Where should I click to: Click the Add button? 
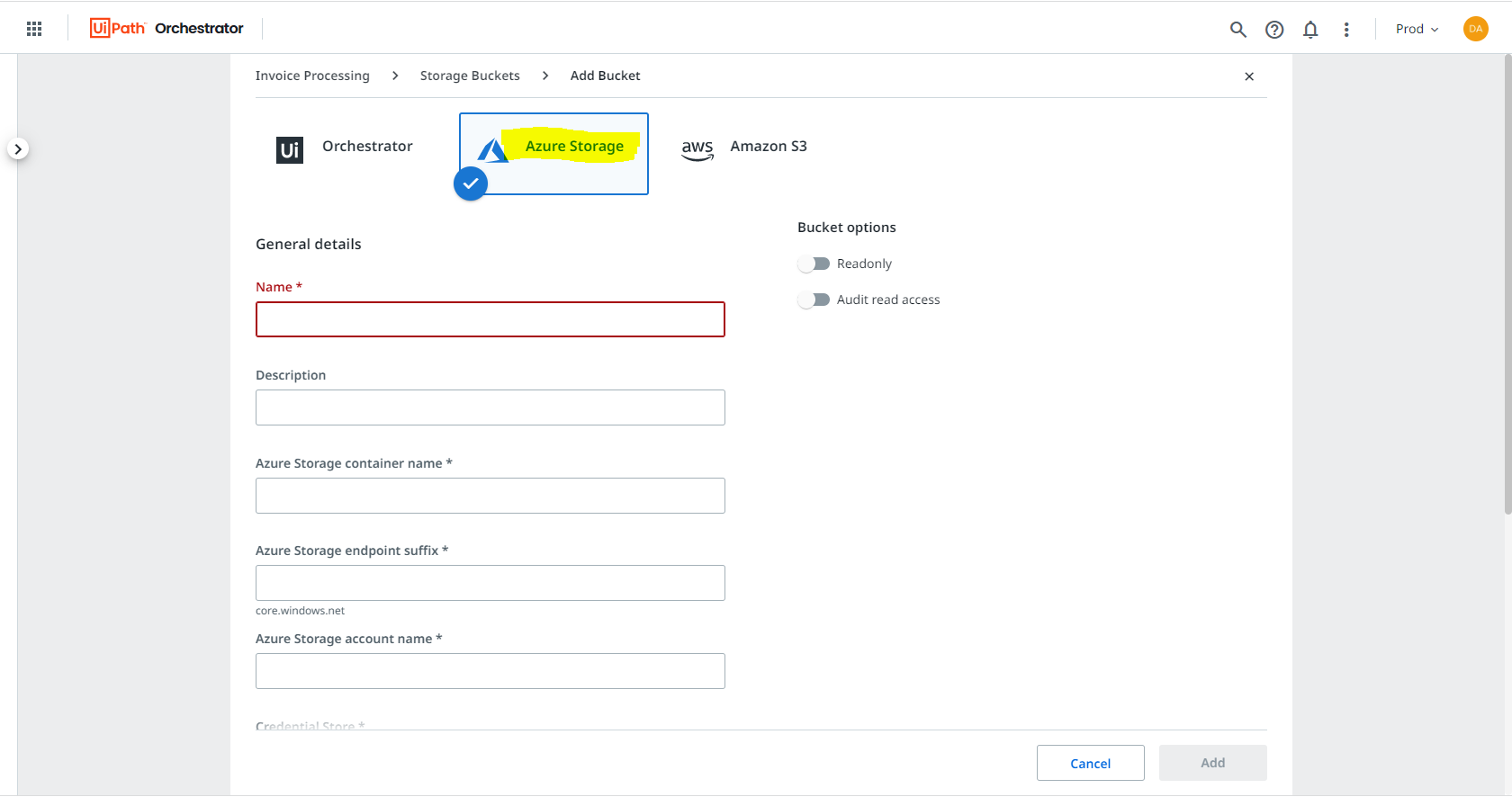(1213, 763)
